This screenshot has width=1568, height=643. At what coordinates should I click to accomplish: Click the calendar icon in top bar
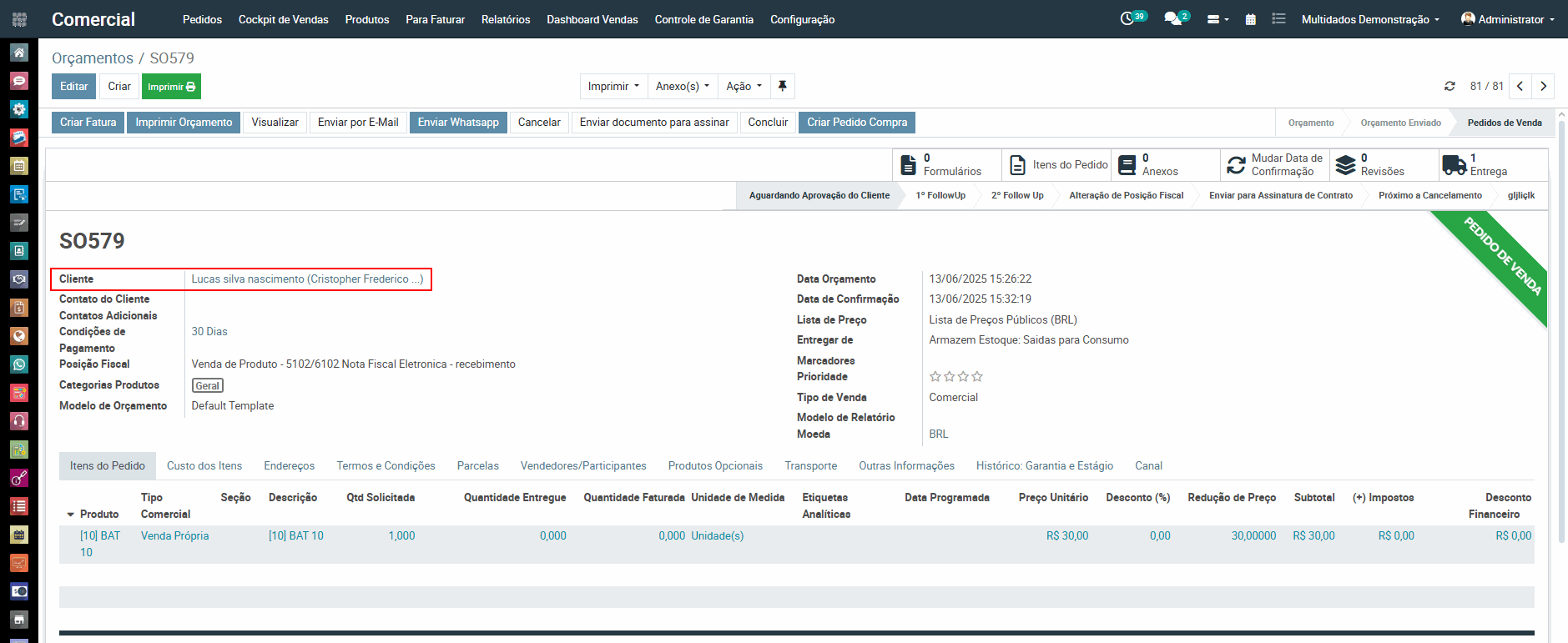[1250, 19]
